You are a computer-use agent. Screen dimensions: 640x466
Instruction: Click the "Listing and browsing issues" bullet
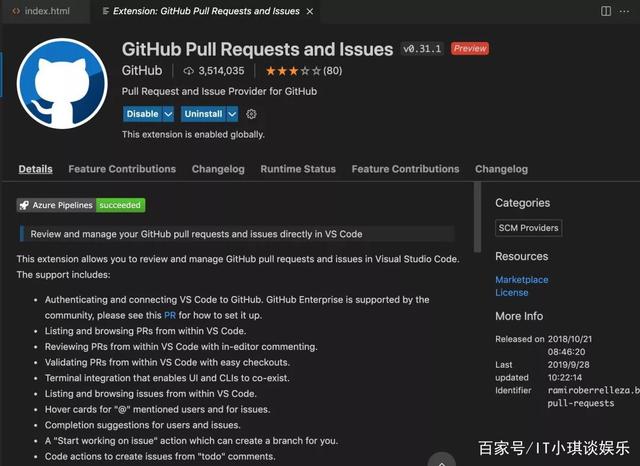(x=151, y=394)
